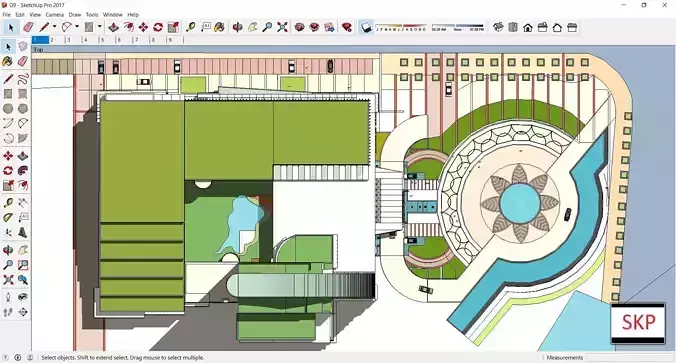Select the Zoom magnifier in top toolbar
Image resolution: width=676 pixels, height=363 pixels.
pos(267,27)
